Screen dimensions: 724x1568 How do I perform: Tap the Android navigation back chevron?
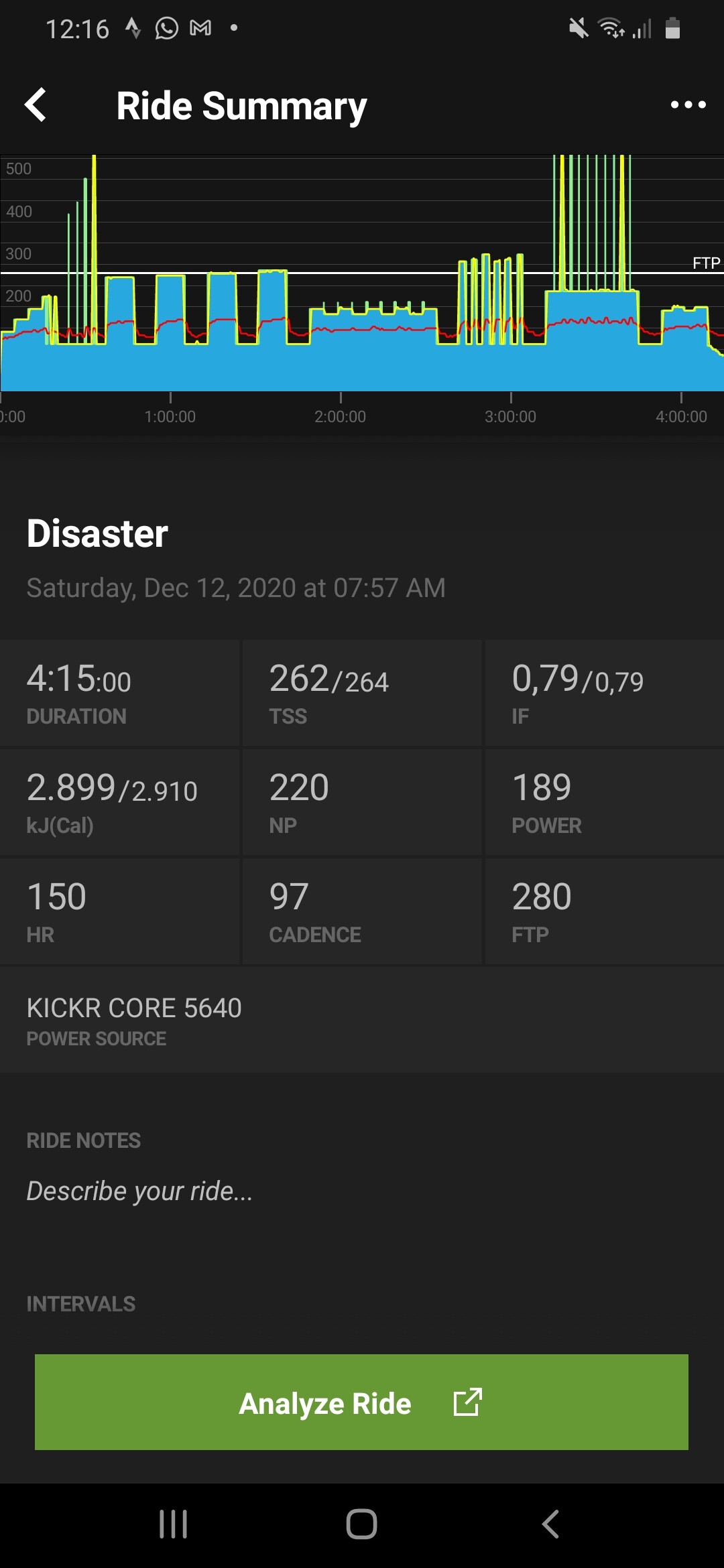point(550,1524)
